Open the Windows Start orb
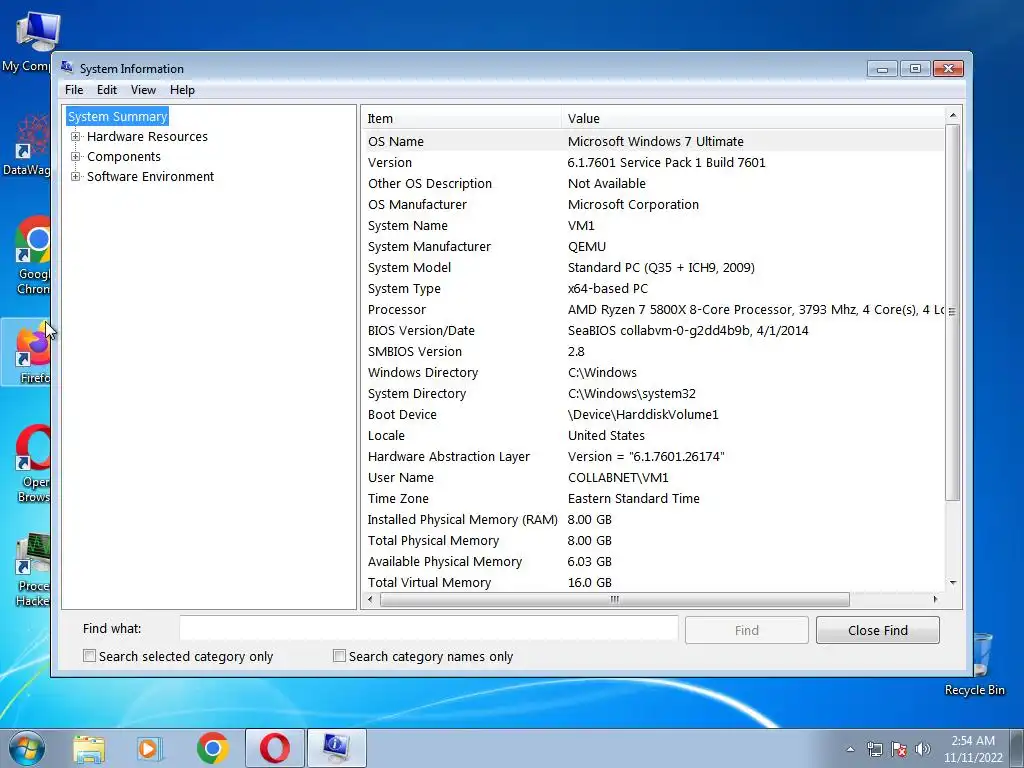 point(27,748)
